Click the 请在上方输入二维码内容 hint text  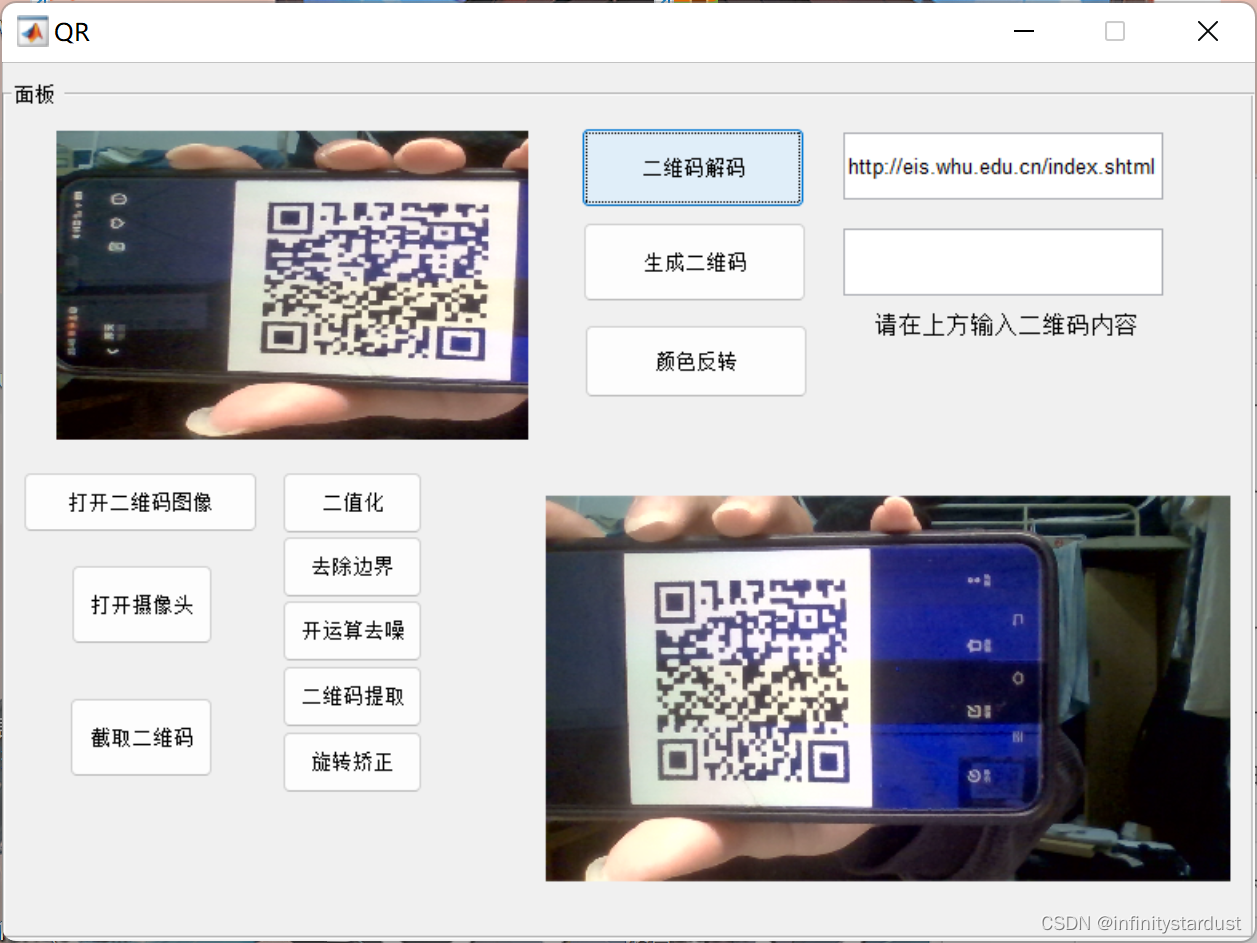tap(1002, 325)
